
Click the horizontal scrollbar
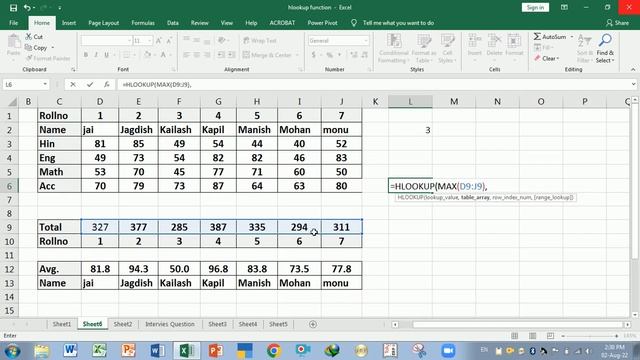pyautogui.click(x=517, y=324)
